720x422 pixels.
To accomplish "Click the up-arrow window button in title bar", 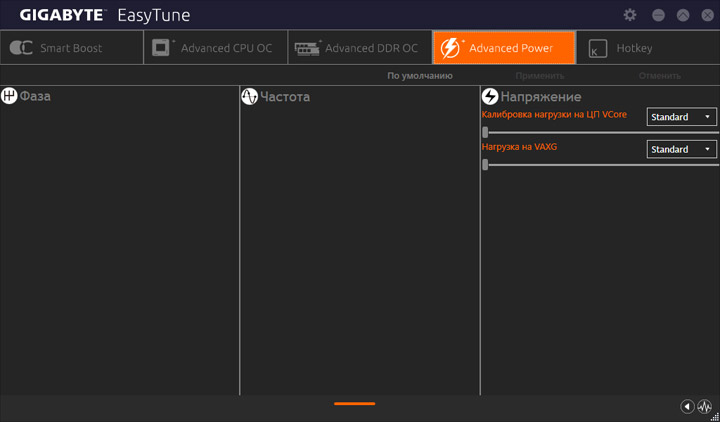I will click(x=683, y=15).
